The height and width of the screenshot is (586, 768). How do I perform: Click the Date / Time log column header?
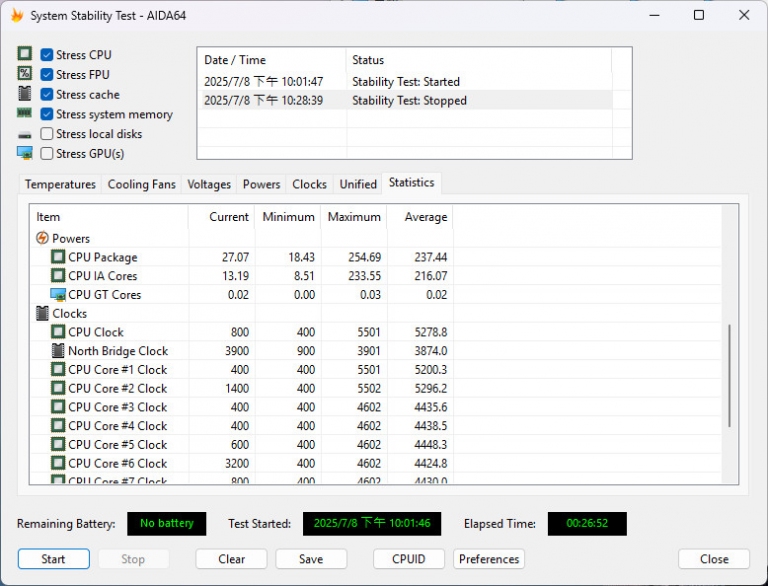click(x=272, y=60)
